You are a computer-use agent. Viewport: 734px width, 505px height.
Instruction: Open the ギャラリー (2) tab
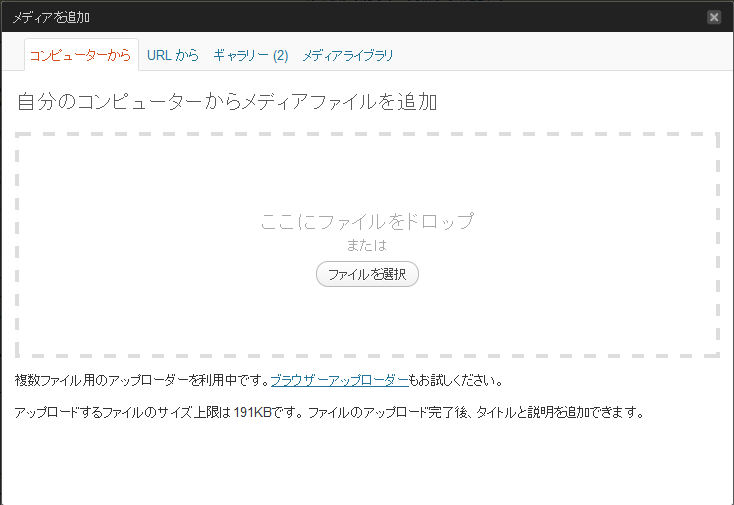tap(250, 55)
